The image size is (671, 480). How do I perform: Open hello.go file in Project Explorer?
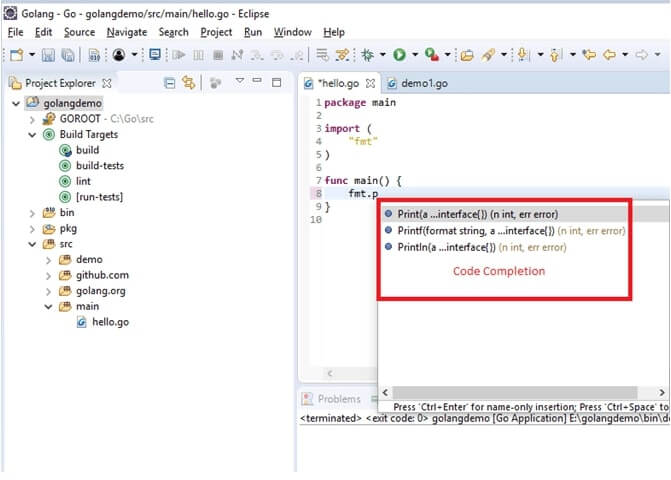click(x=109, y=322)
